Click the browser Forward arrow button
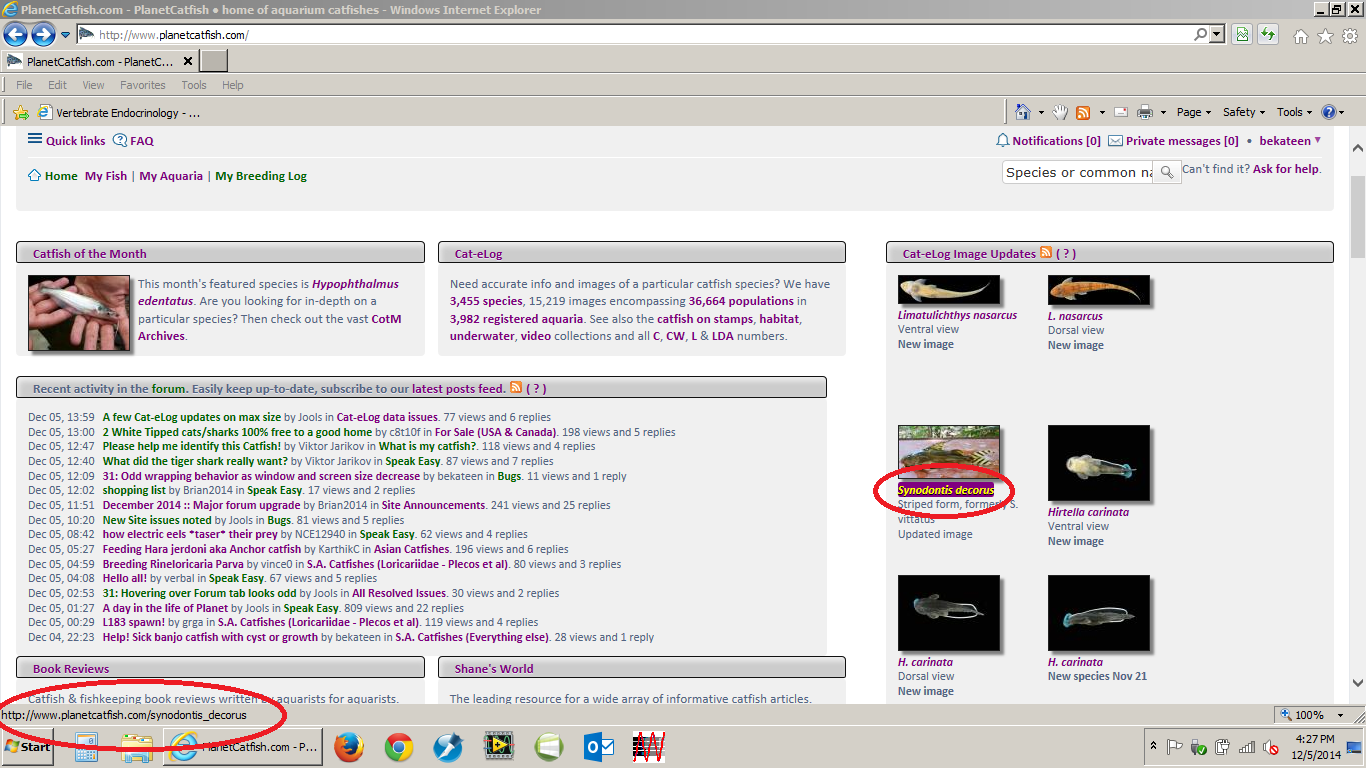The image size is (1366, 768). [43, 35]
